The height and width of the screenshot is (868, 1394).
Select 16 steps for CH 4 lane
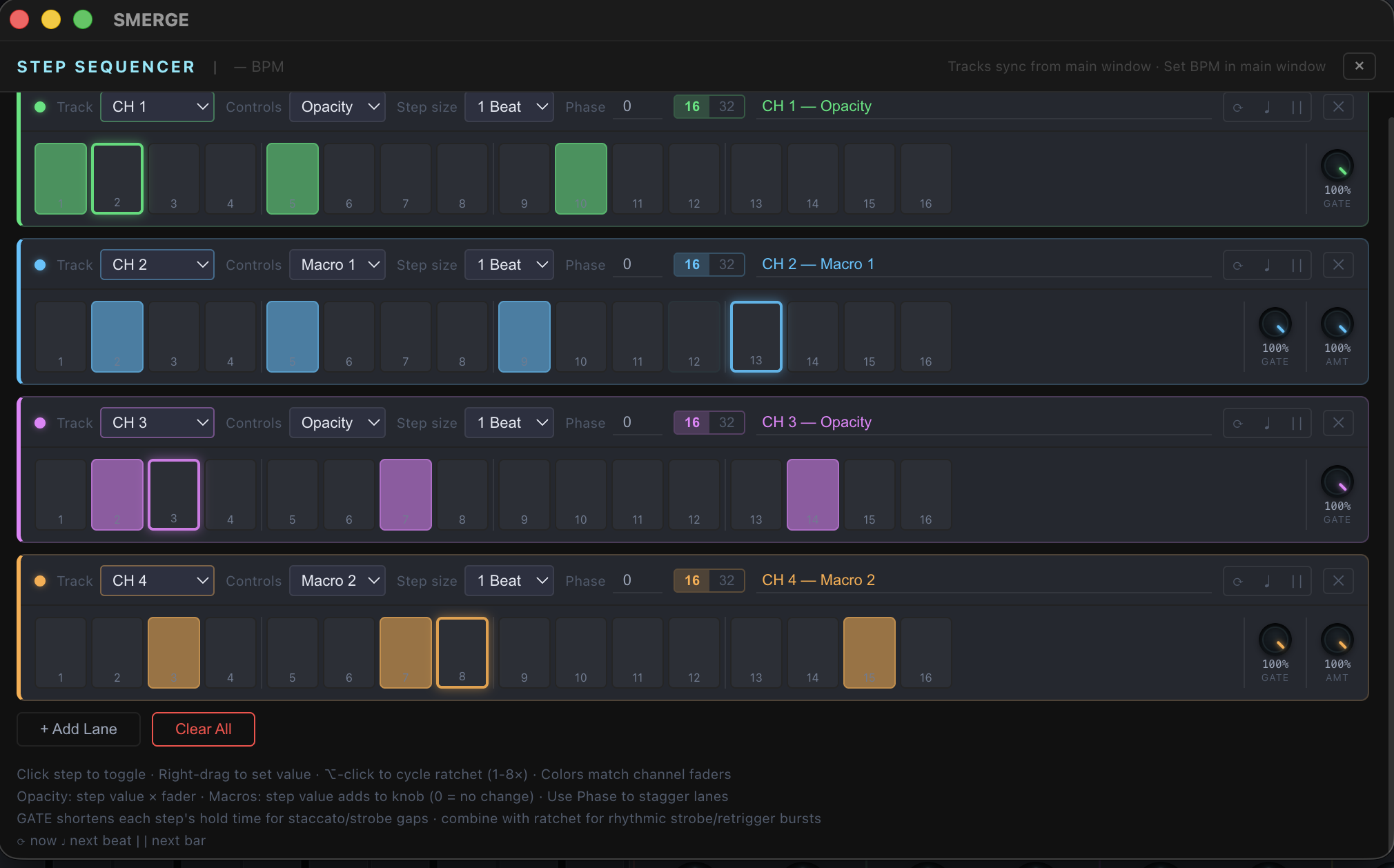coord(692,580)
